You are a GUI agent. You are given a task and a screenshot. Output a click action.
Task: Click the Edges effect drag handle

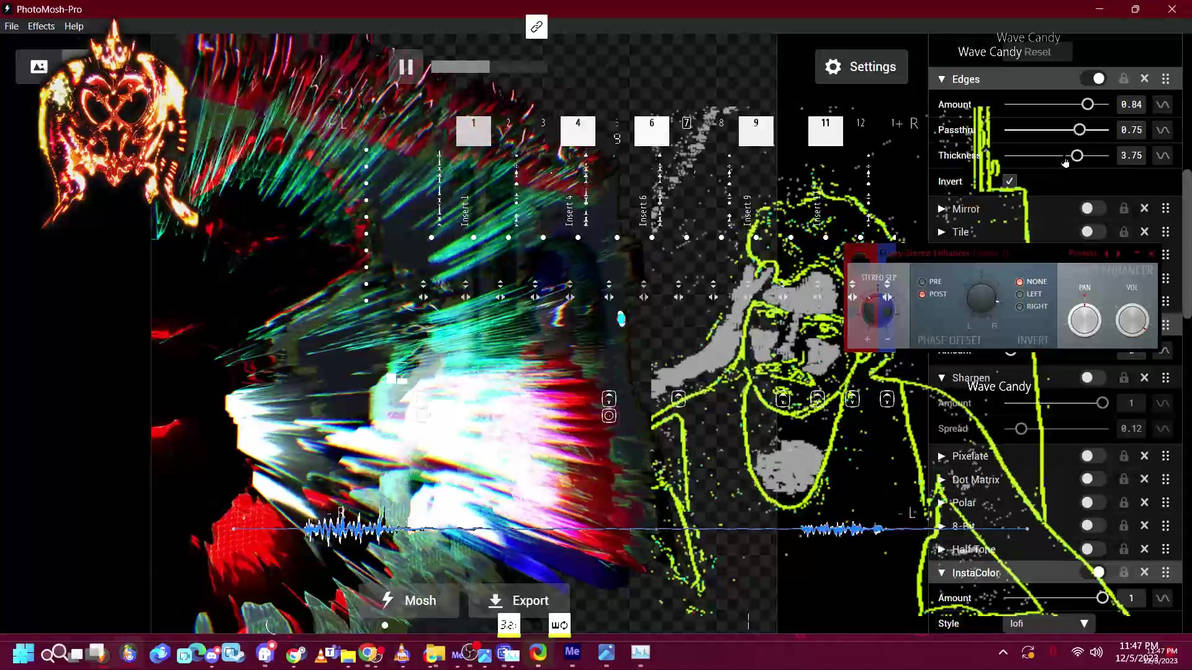click(x=1165, y=78)
